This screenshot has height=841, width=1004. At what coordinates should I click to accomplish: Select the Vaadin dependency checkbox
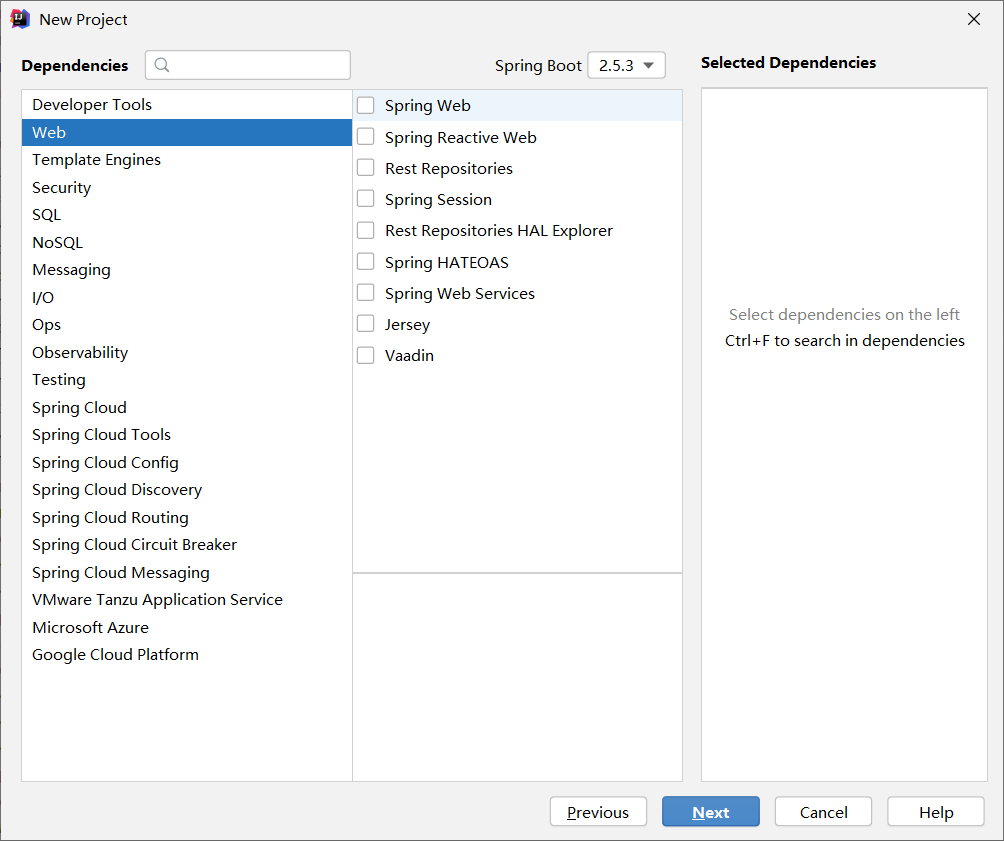[366, 355]
